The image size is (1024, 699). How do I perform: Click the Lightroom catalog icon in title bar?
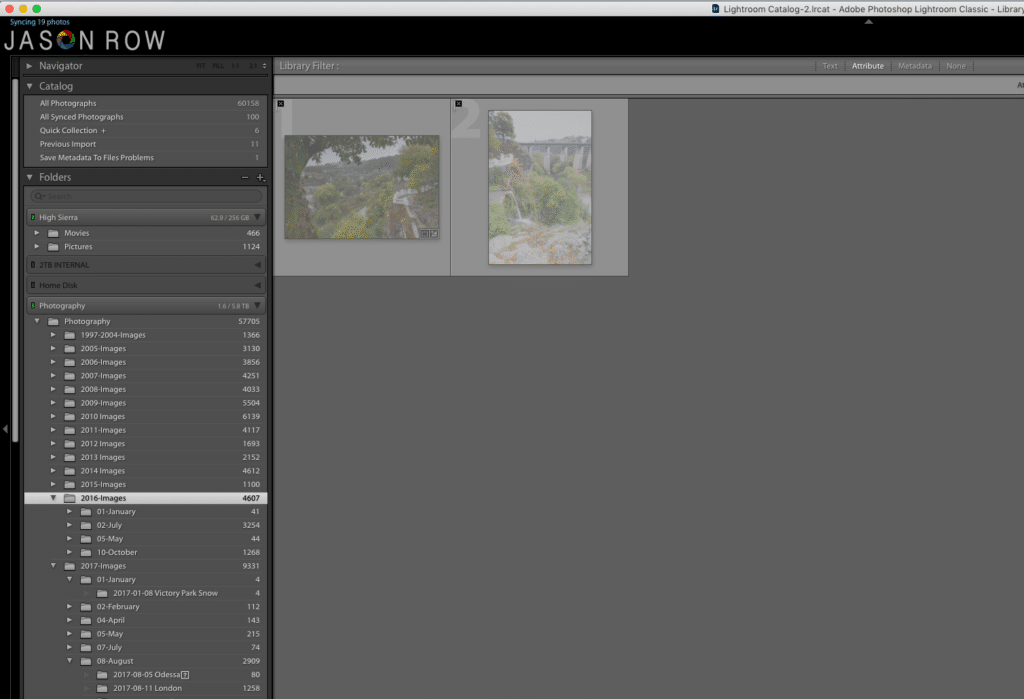point(715,8)
